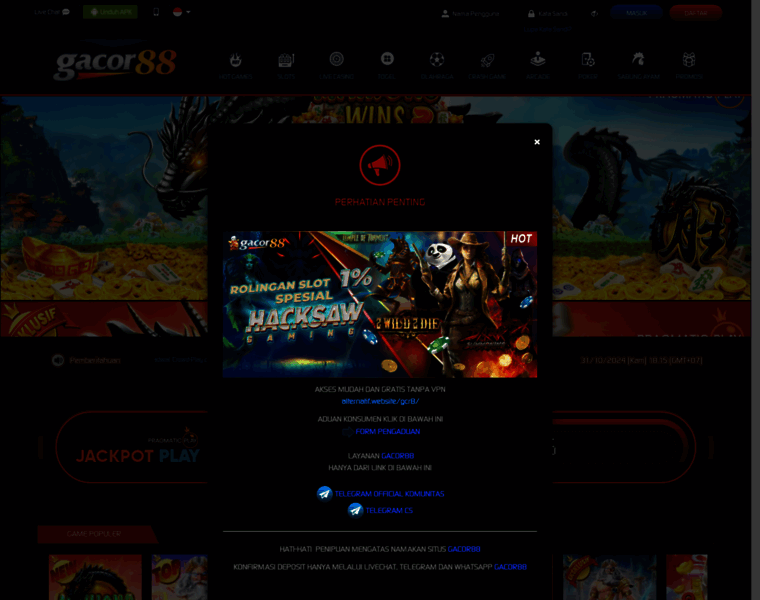This screenshot has width=760, height=600.
Task: Focus the Nama Pengguna username field
Action: click(475, 14)
